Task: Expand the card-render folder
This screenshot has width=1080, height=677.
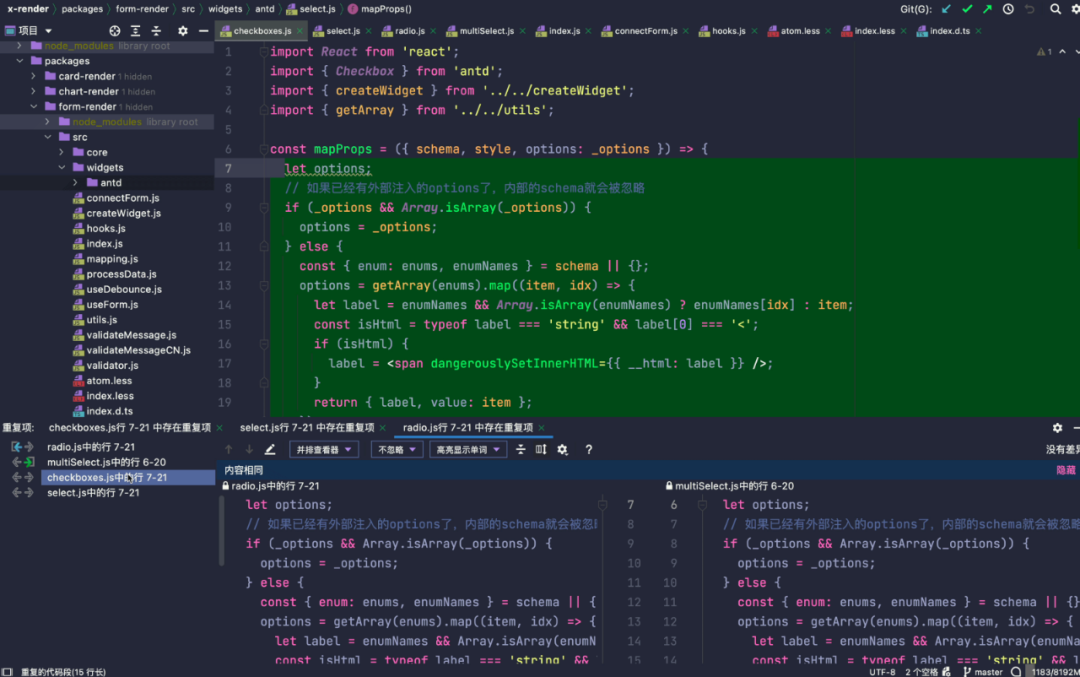Action: click(x=33, y=76)
